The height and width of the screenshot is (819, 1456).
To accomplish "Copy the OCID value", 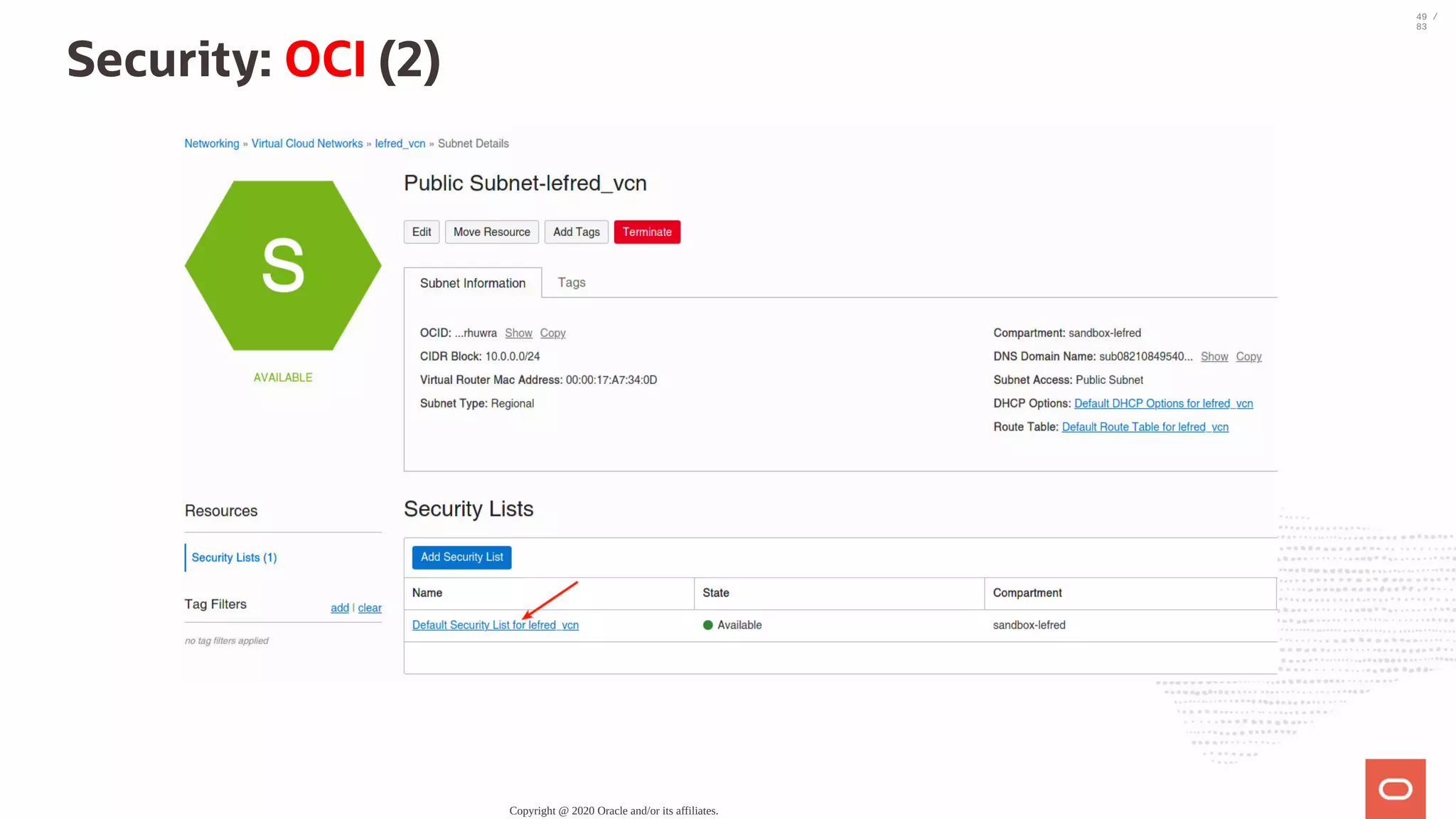I will coord(552,333).
